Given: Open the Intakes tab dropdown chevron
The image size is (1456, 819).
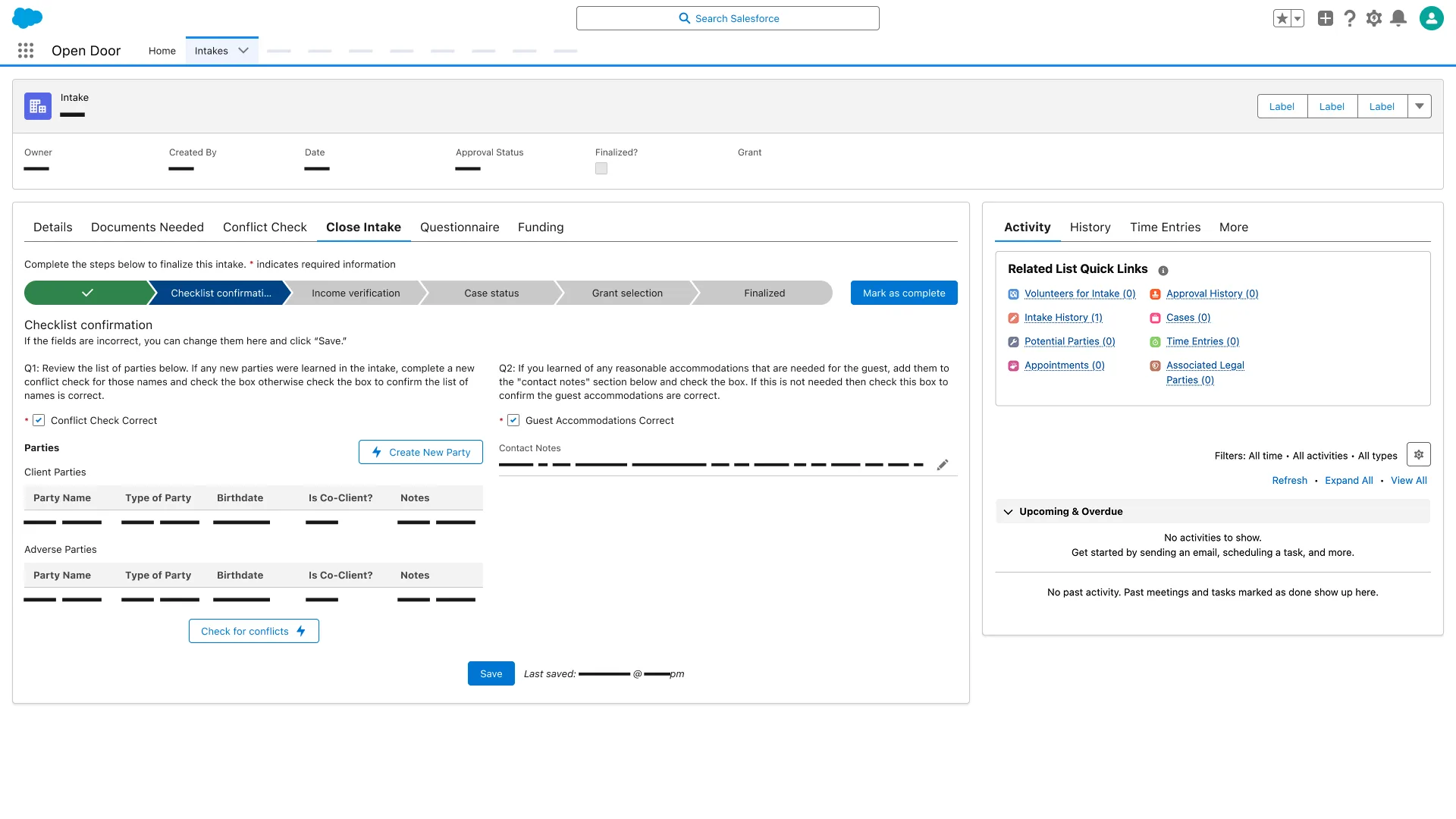Looking at the screenshot, I should [243, 51].
